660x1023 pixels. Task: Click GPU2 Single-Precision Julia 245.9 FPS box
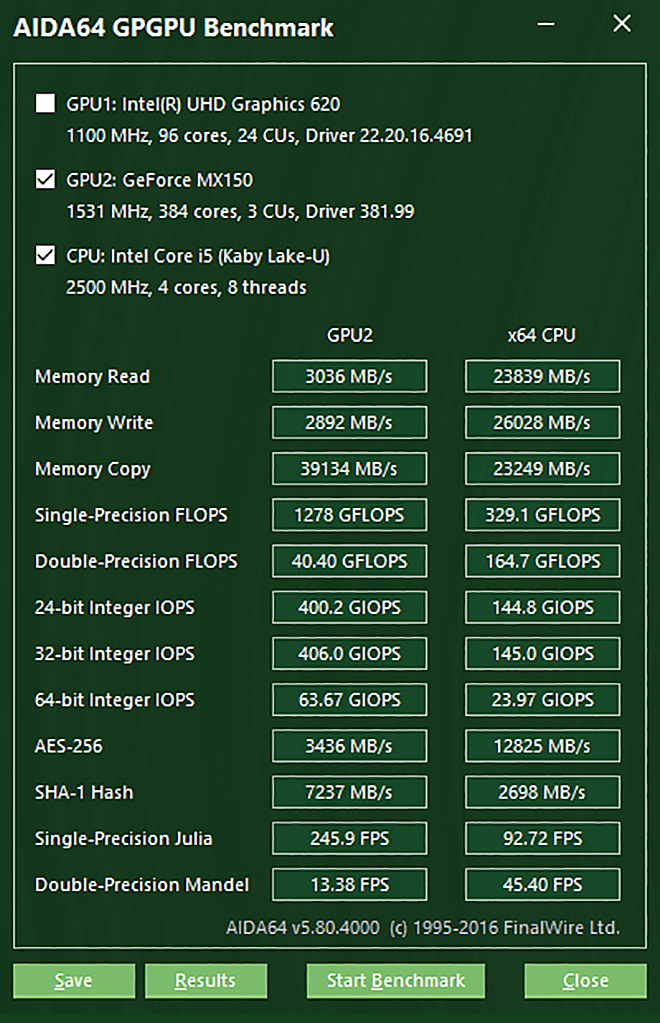(x=350, y=838)
